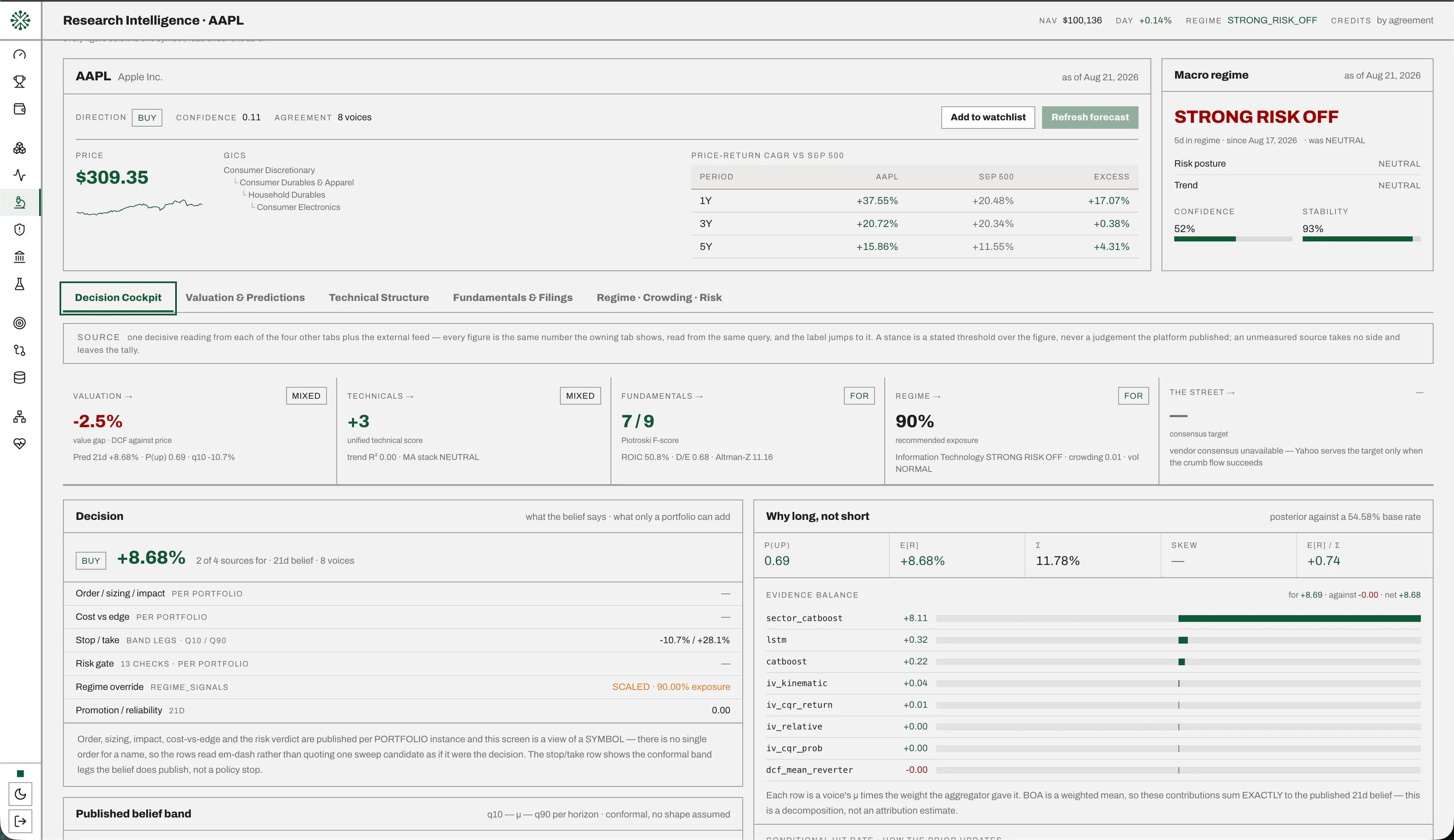Screen dimensions: 1454x840
Task: Jump to the TECHNICALS source label
Action: click(x=380, y=396)
